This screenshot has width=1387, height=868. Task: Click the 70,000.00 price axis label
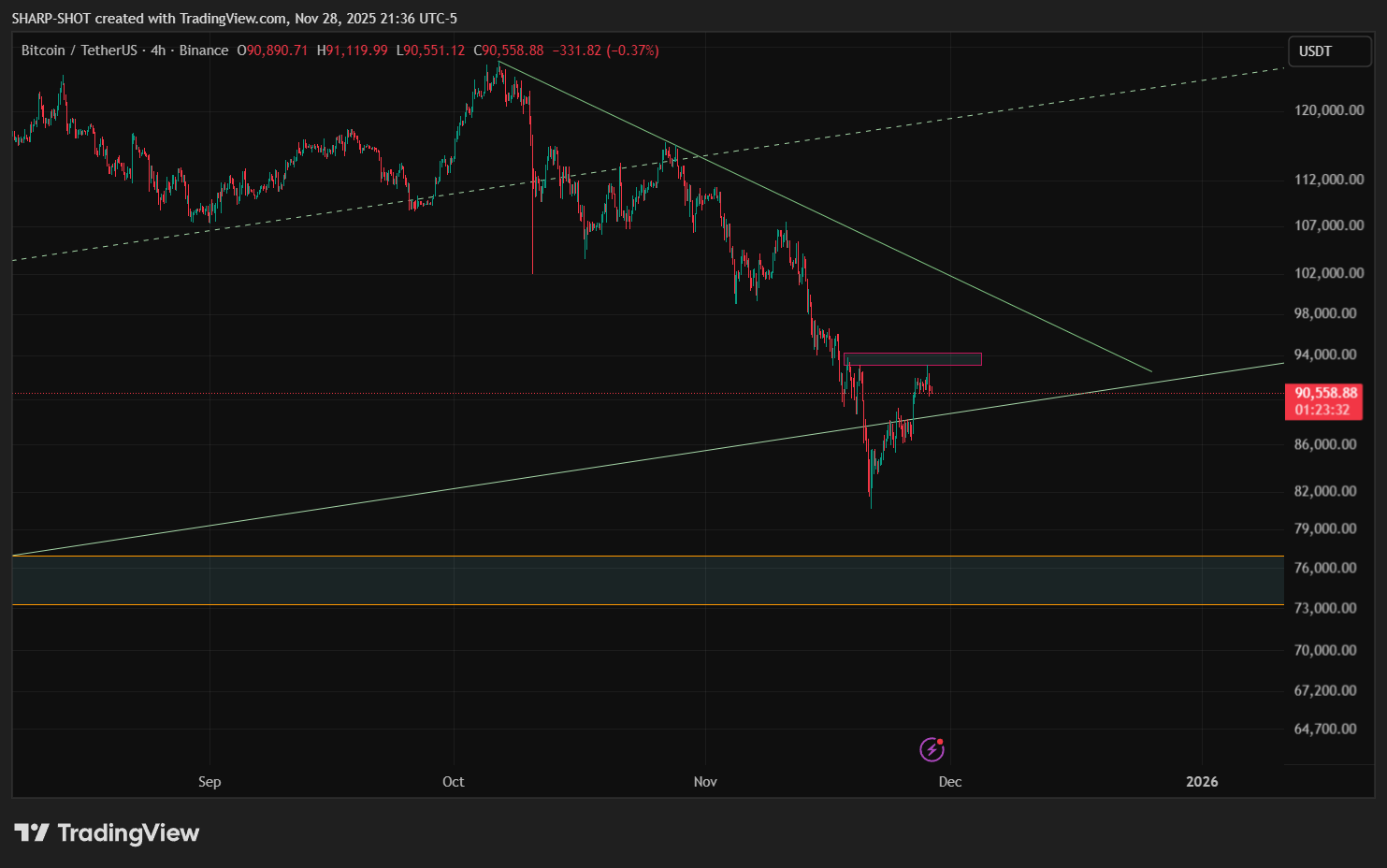[x=1325, y=650]
